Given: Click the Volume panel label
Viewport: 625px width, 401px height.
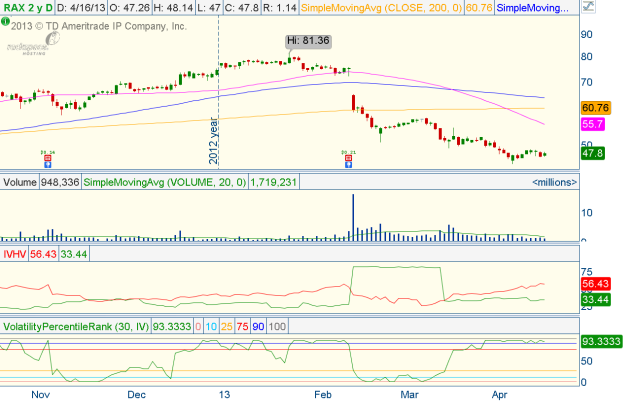Looking at the screenshot, I should 20,183.
